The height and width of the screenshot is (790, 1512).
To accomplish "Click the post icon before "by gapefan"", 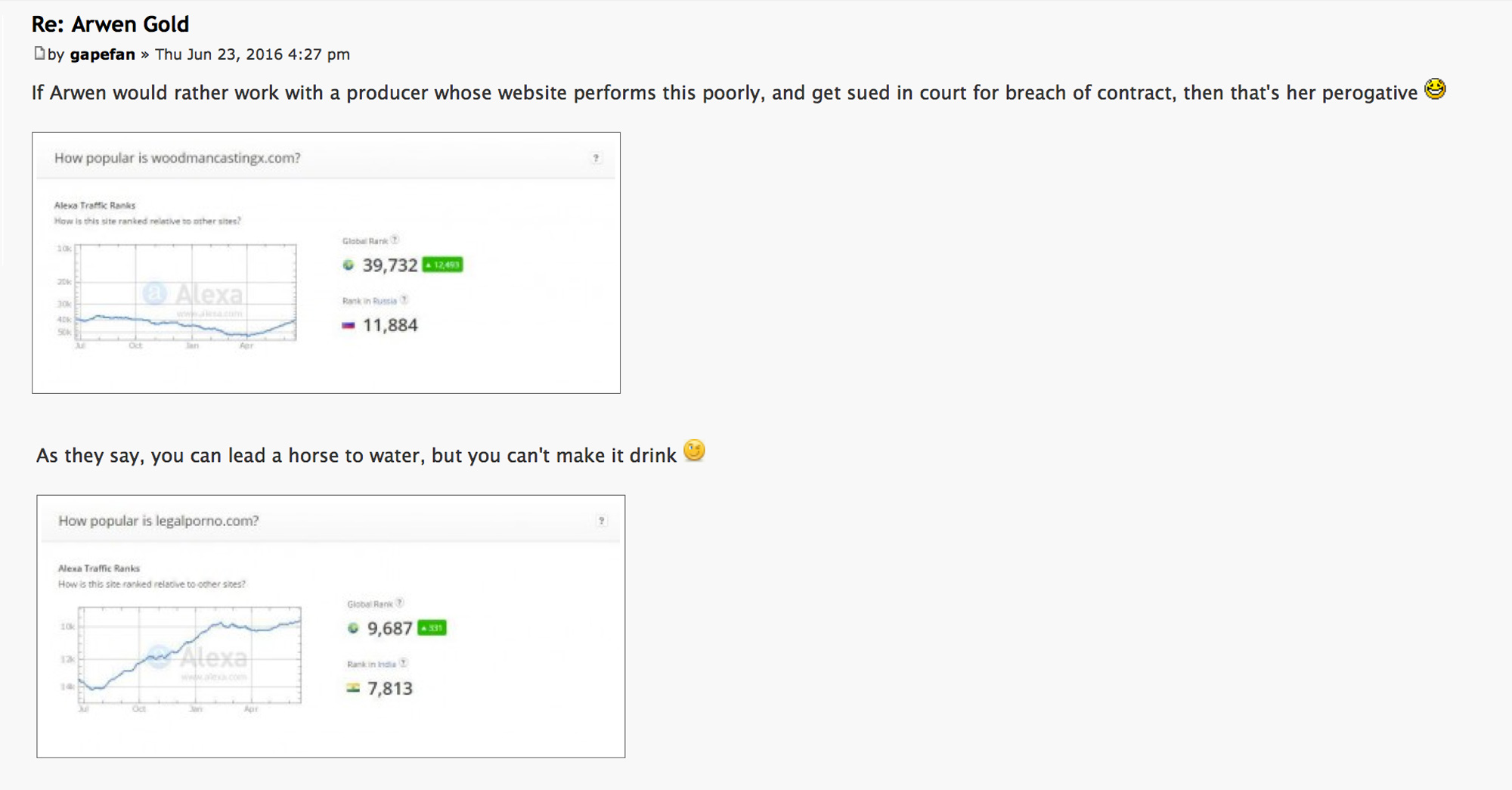I will [x=39, y=54].
